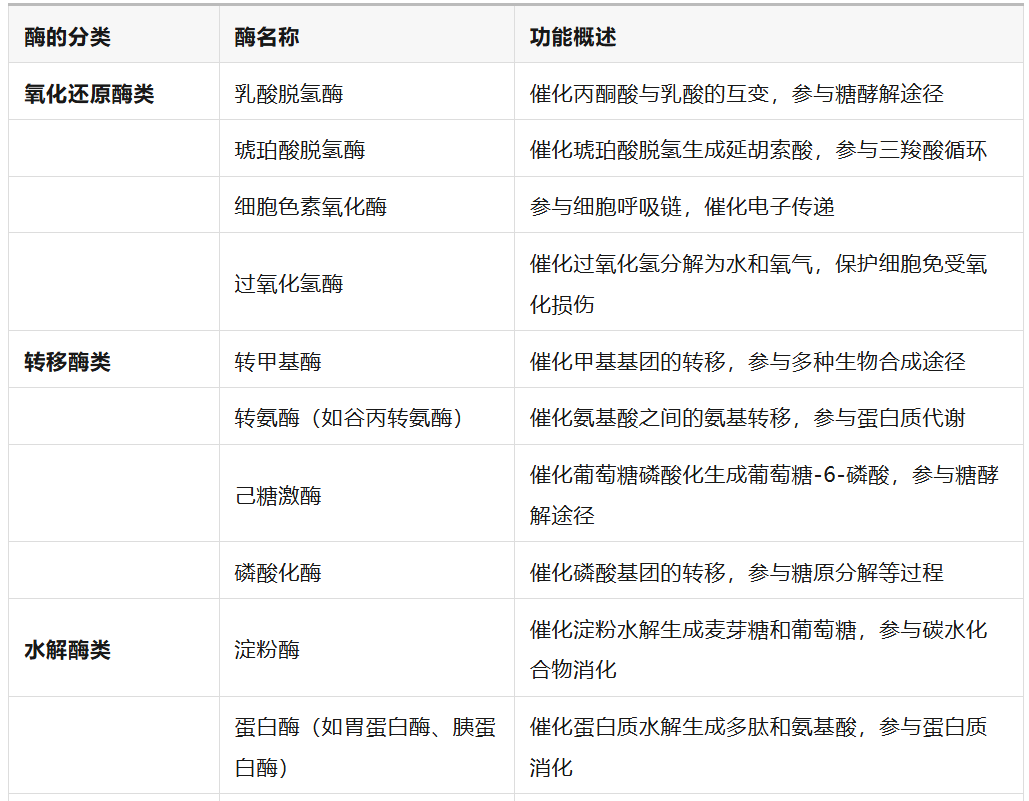
Task: Click the 蛋白酶 enzyme name cell
Action: click(x=365, y=747)
